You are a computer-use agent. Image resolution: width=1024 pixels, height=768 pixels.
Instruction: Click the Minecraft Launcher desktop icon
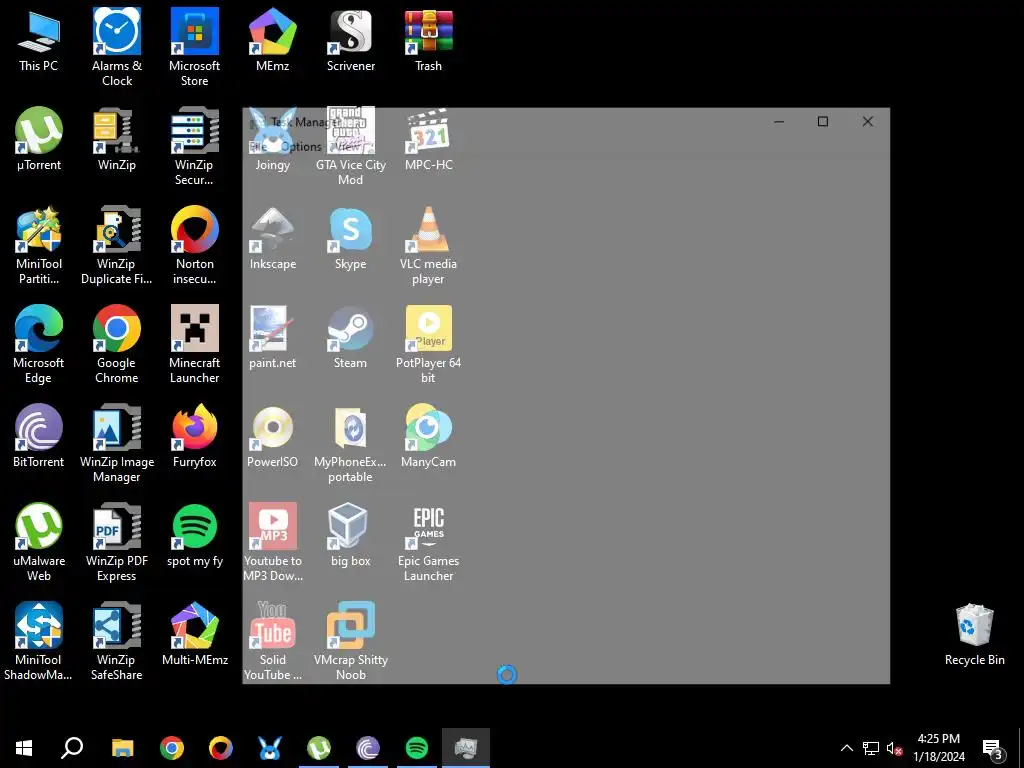[x=195, y=344]
